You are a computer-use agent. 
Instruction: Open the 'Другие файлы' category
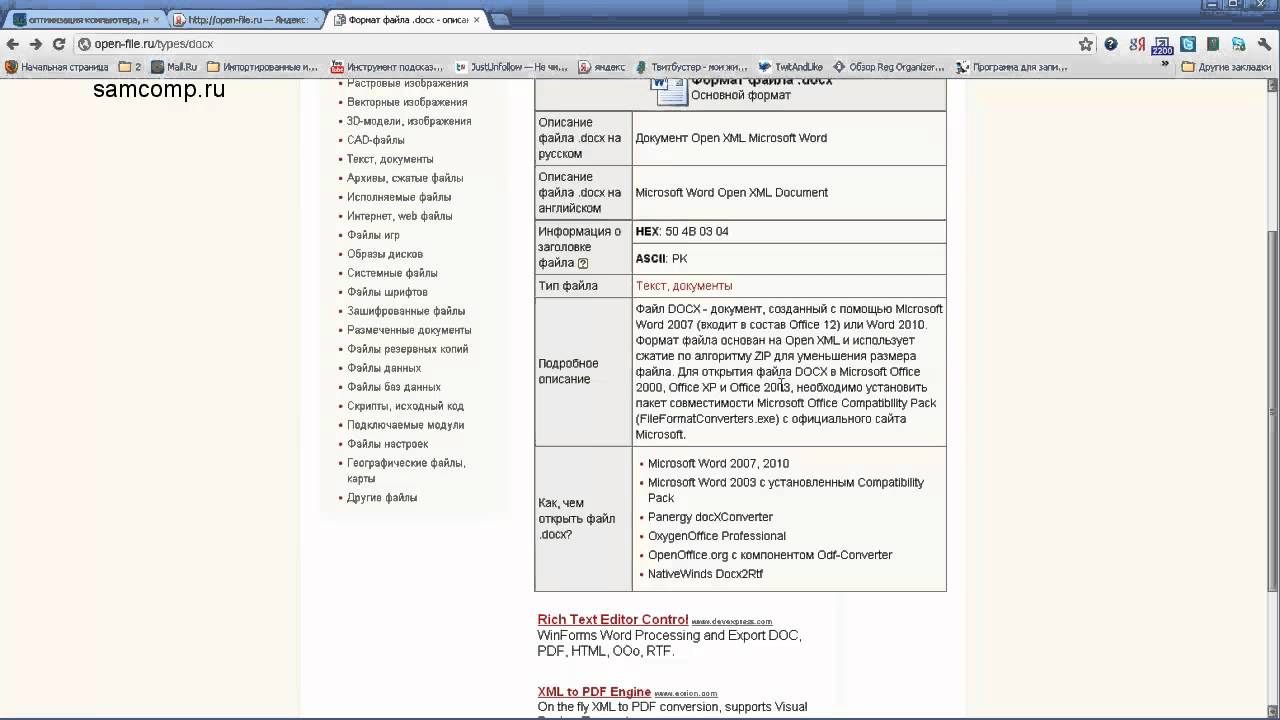tap(382, 497)
